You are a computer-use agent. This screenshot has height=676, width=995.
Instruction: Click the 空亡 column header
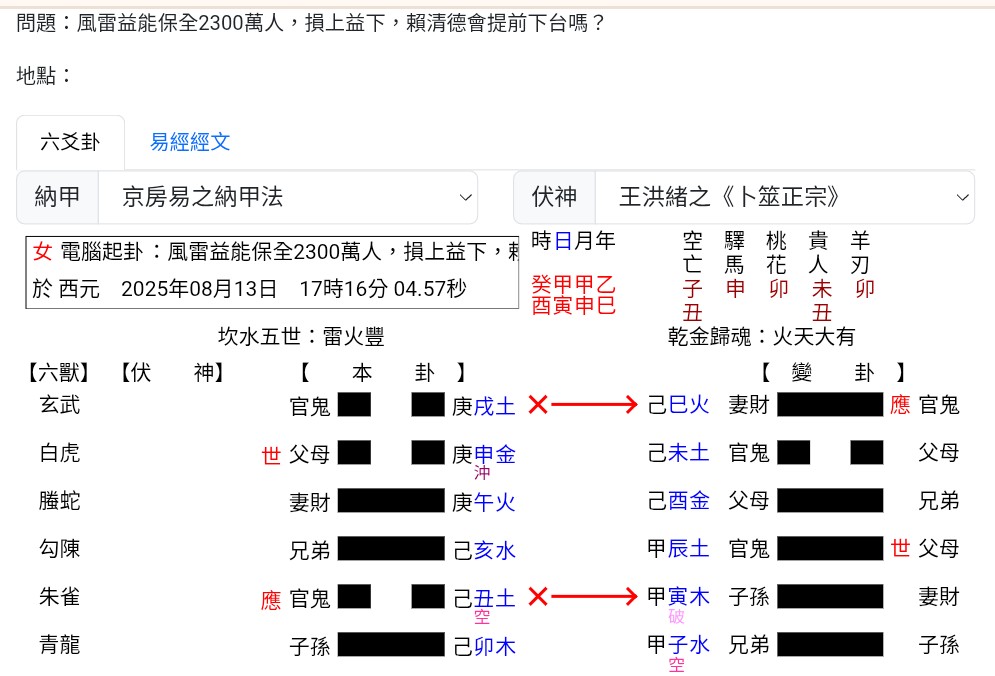click(x=691, y=252)
